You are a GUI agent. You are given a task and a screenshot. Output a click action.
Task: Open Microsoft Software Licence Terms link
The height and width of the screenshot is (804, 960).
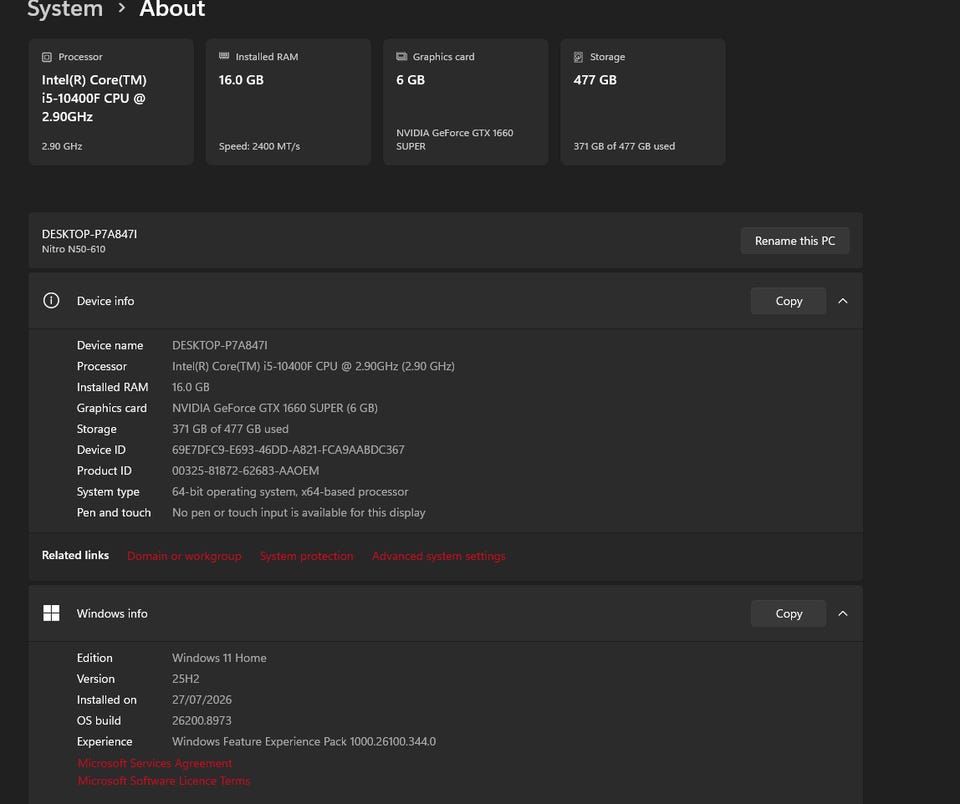click(164, 781)
